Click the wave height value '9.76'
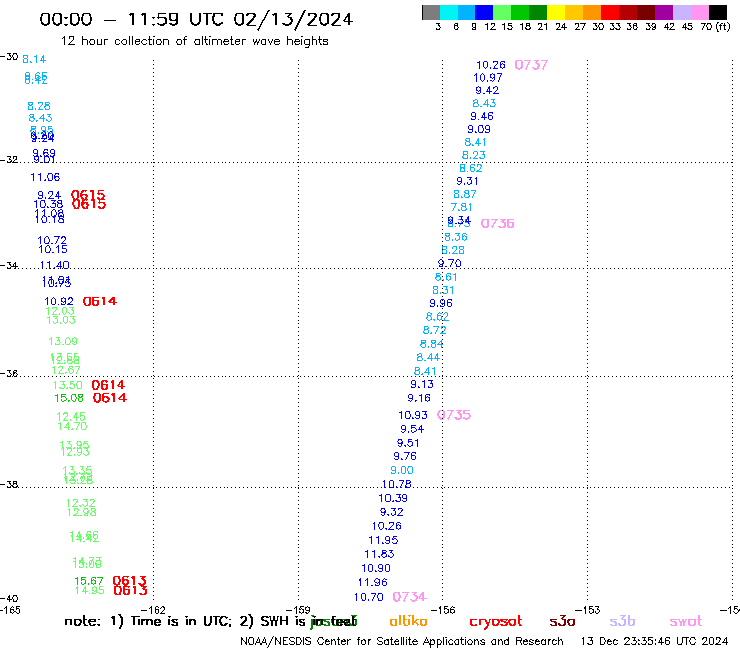This screenshot has height=650, width=740. click(x=405, y=456)
